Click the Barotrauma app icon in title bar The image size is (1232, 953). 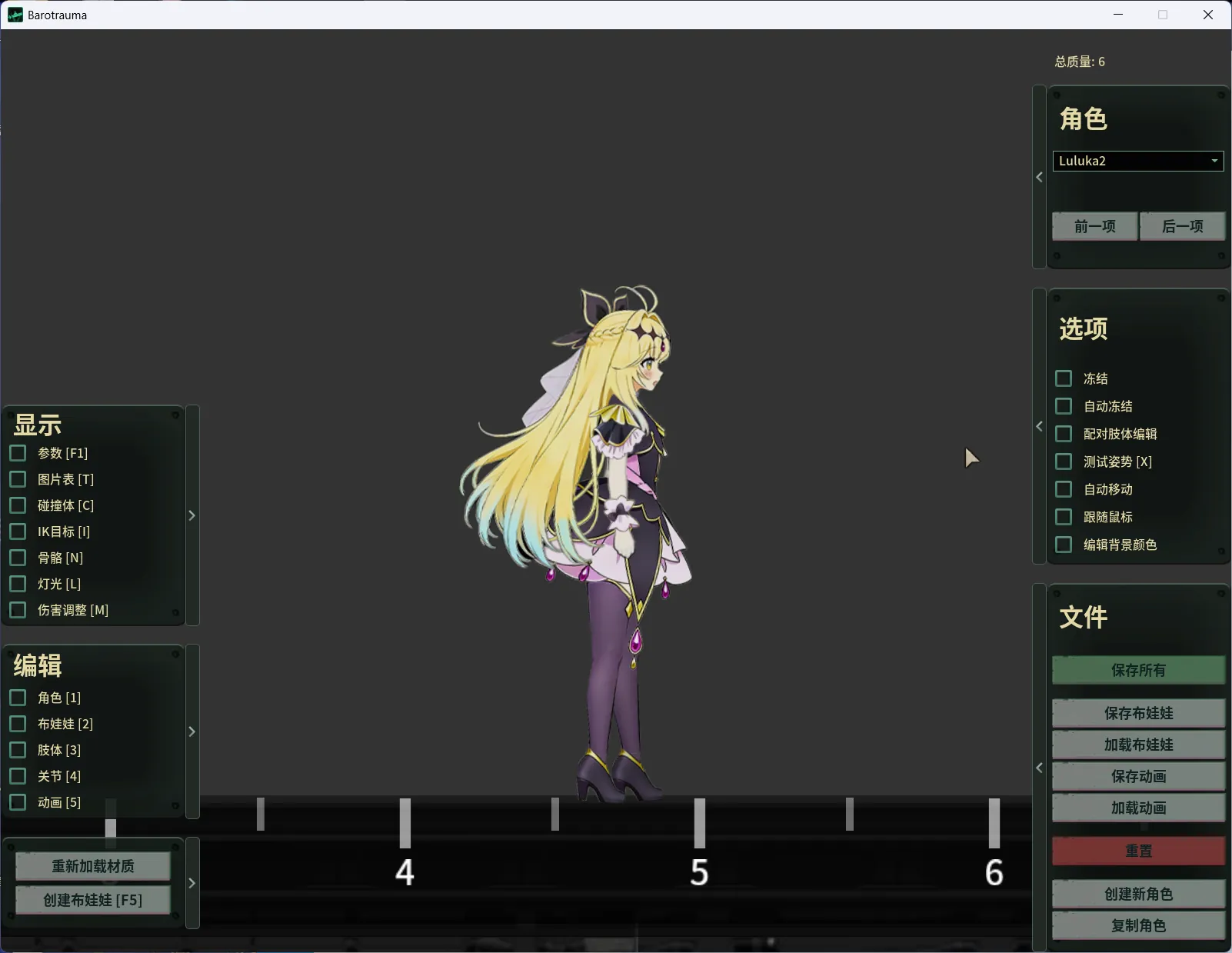point(15,15)
